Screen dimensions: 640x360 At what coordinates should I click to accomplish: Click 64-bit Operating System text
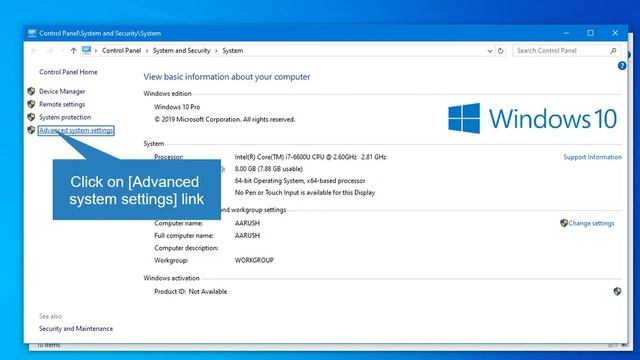(x=300, y=180)
